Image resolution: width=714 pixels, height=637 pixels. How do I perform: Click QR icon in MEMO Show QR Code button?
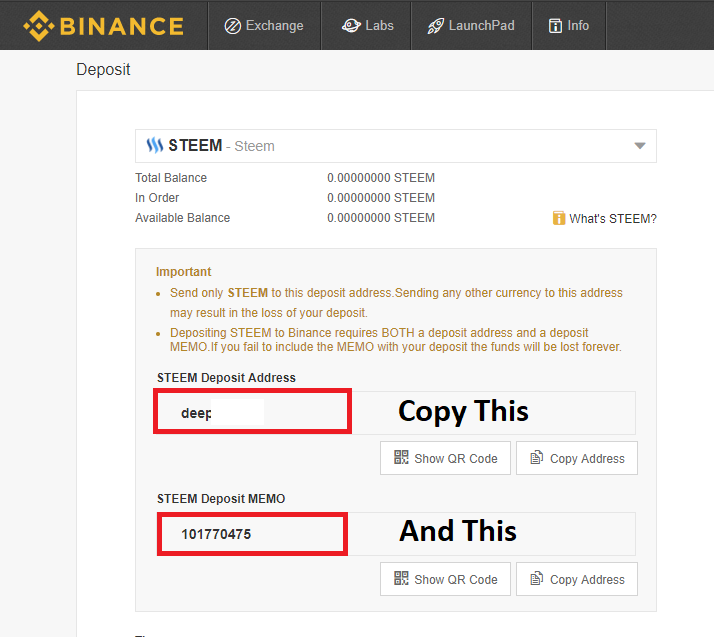click(x=401, y=578)
